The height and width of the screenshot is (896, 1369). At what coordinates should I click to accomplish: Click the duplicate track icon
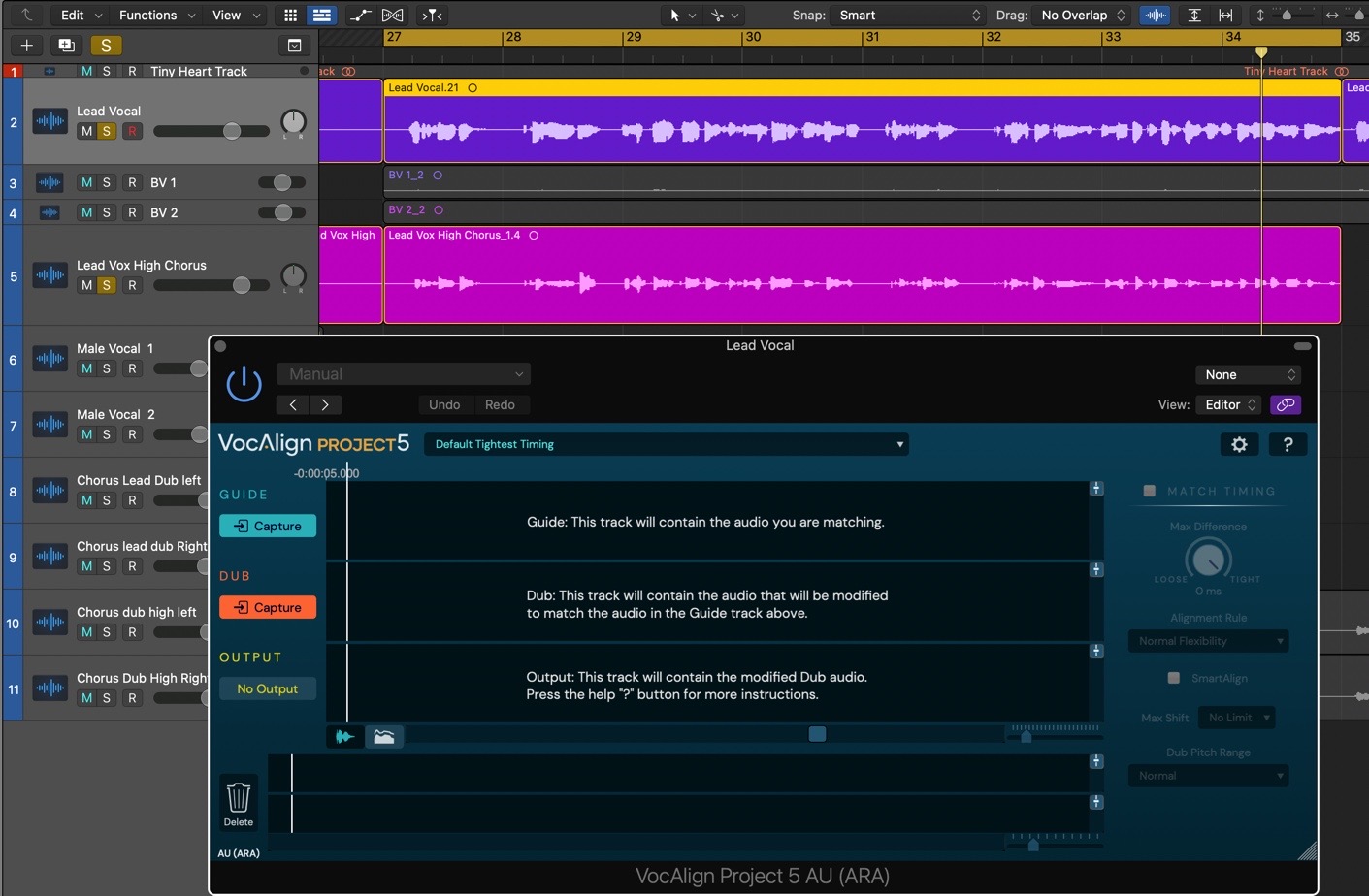coord(66,46)
